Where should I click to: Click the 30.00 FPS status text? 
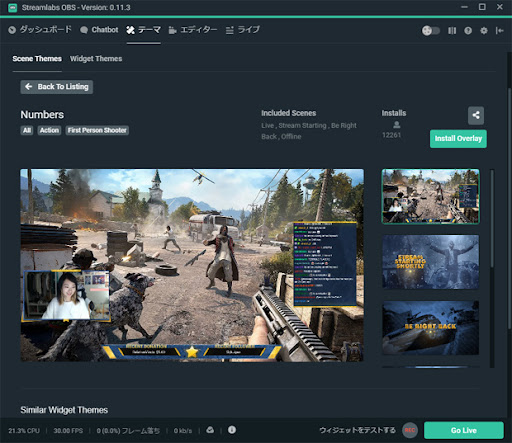pyautogui.click(x=68, y=431)
